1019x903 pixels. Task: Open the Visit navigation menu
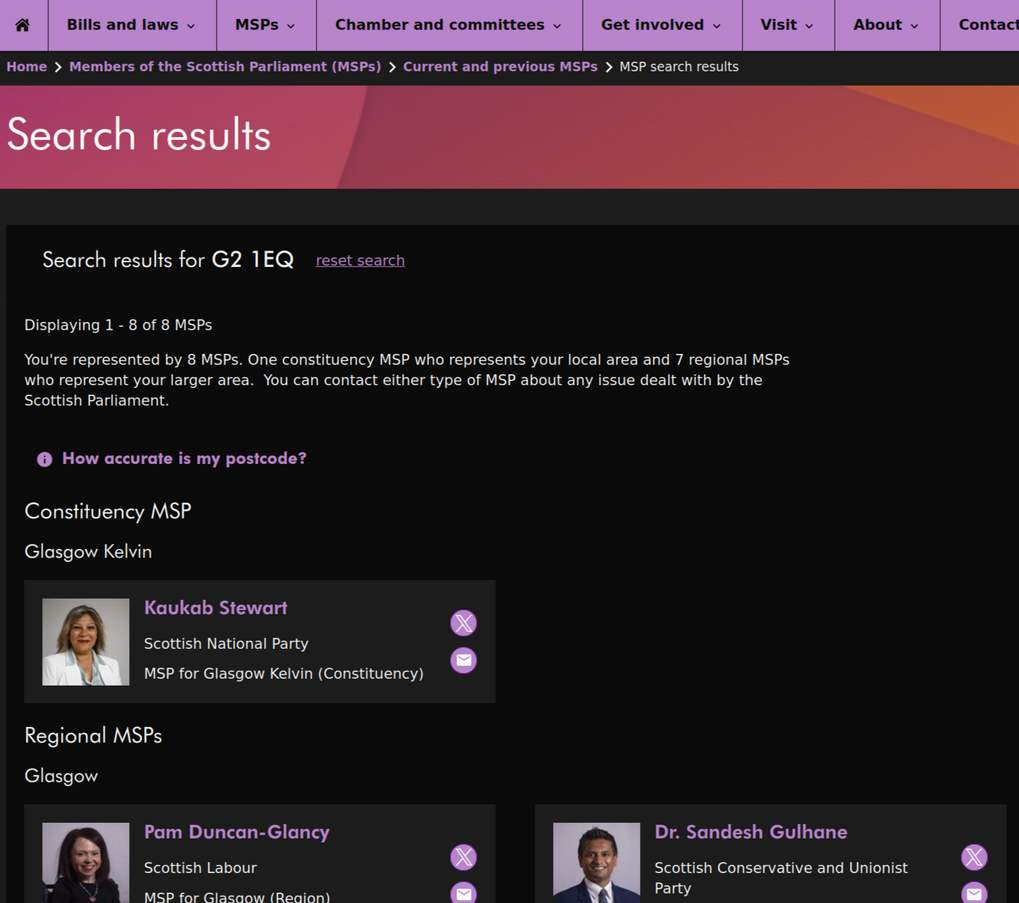[x=787, y=25]
